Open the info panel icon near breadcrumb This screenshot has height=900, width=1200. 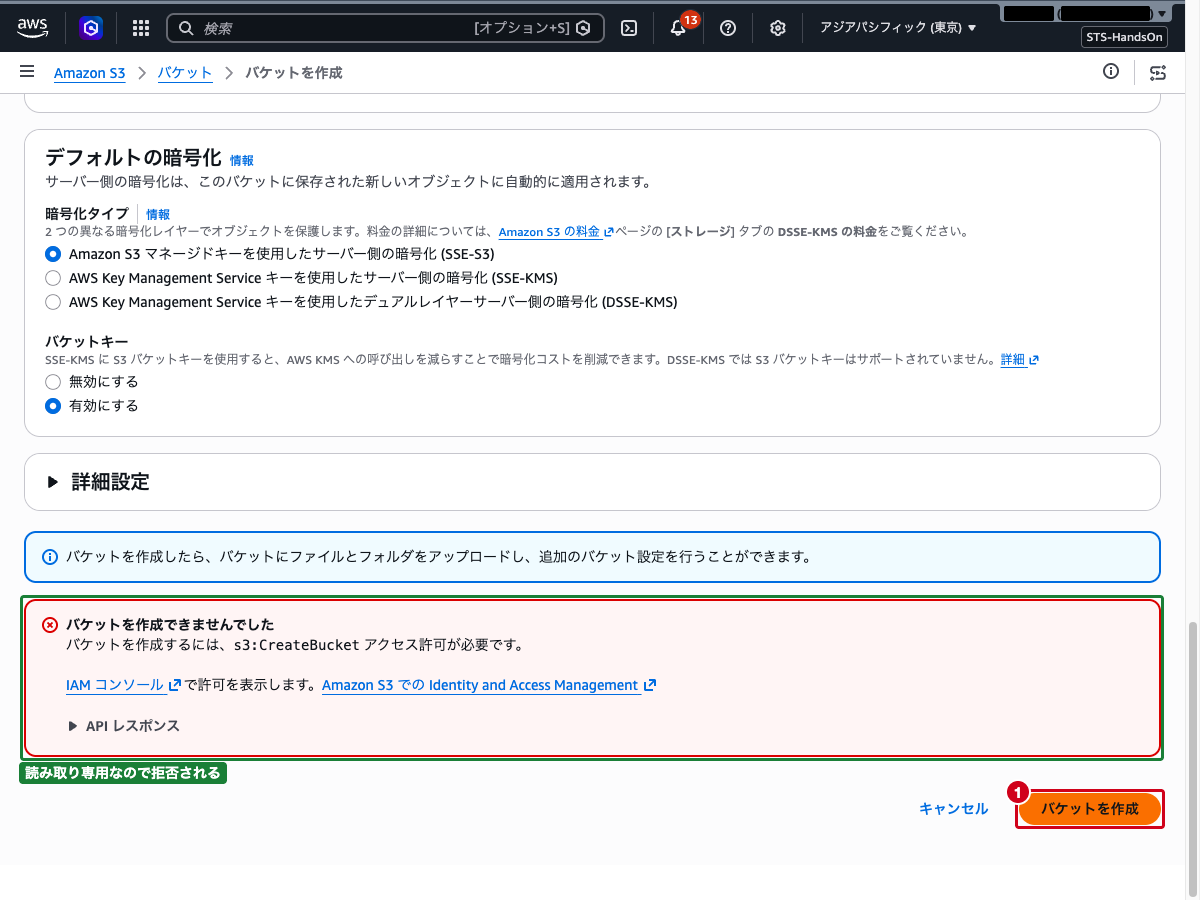point(1110,71)
